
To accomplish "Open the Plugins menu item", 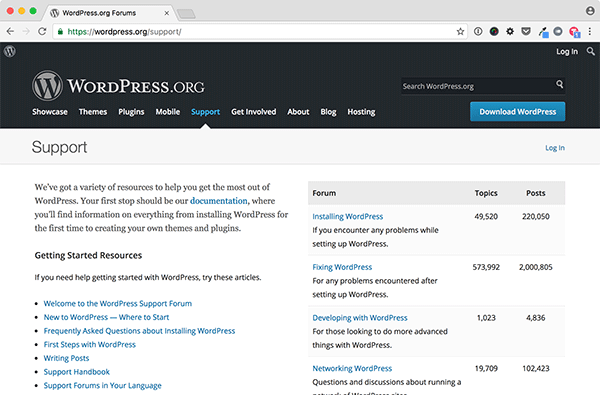I will coord(131,112).
